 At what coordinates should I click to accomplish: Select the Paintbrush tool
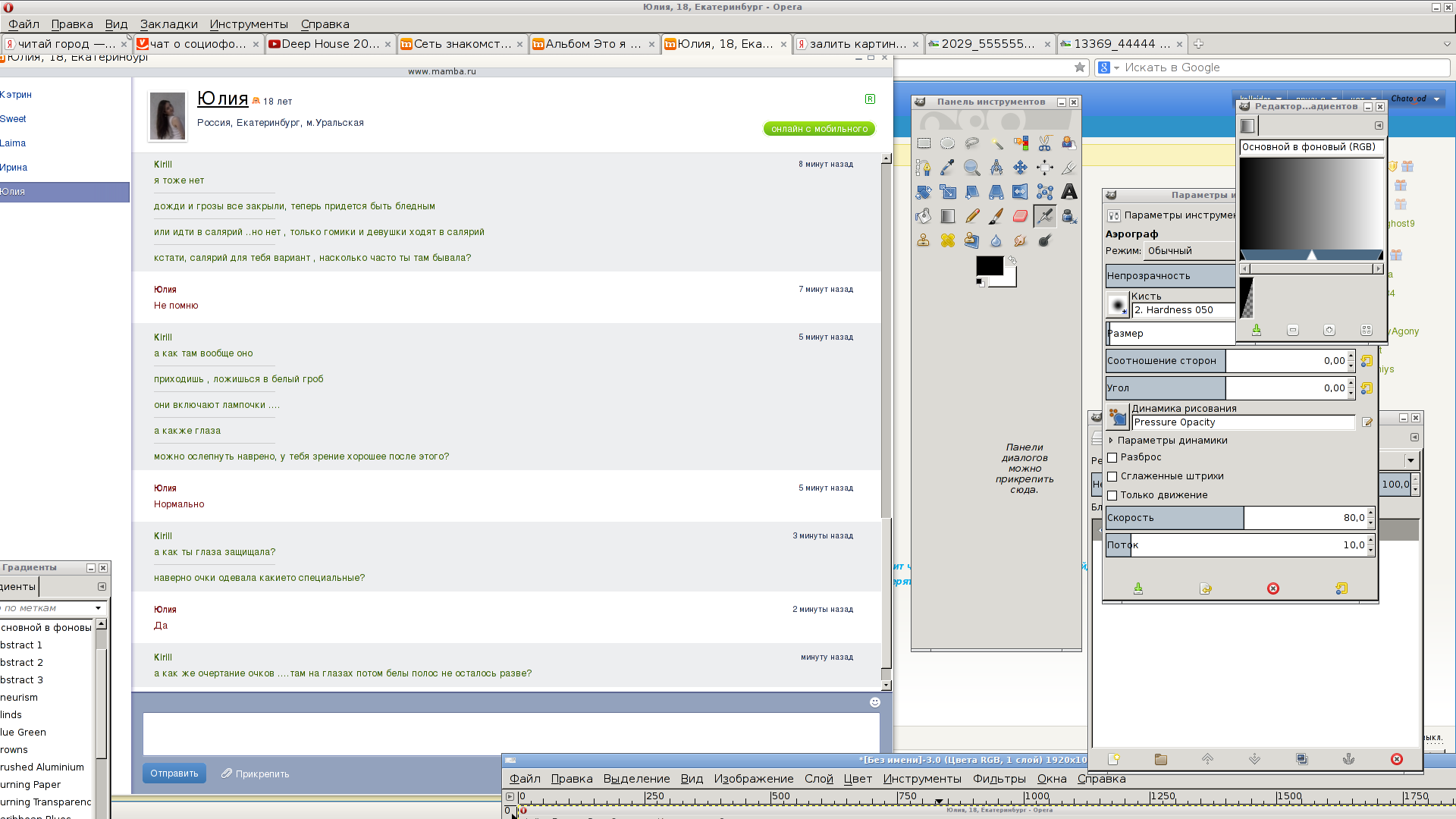(x=996, y=216)
